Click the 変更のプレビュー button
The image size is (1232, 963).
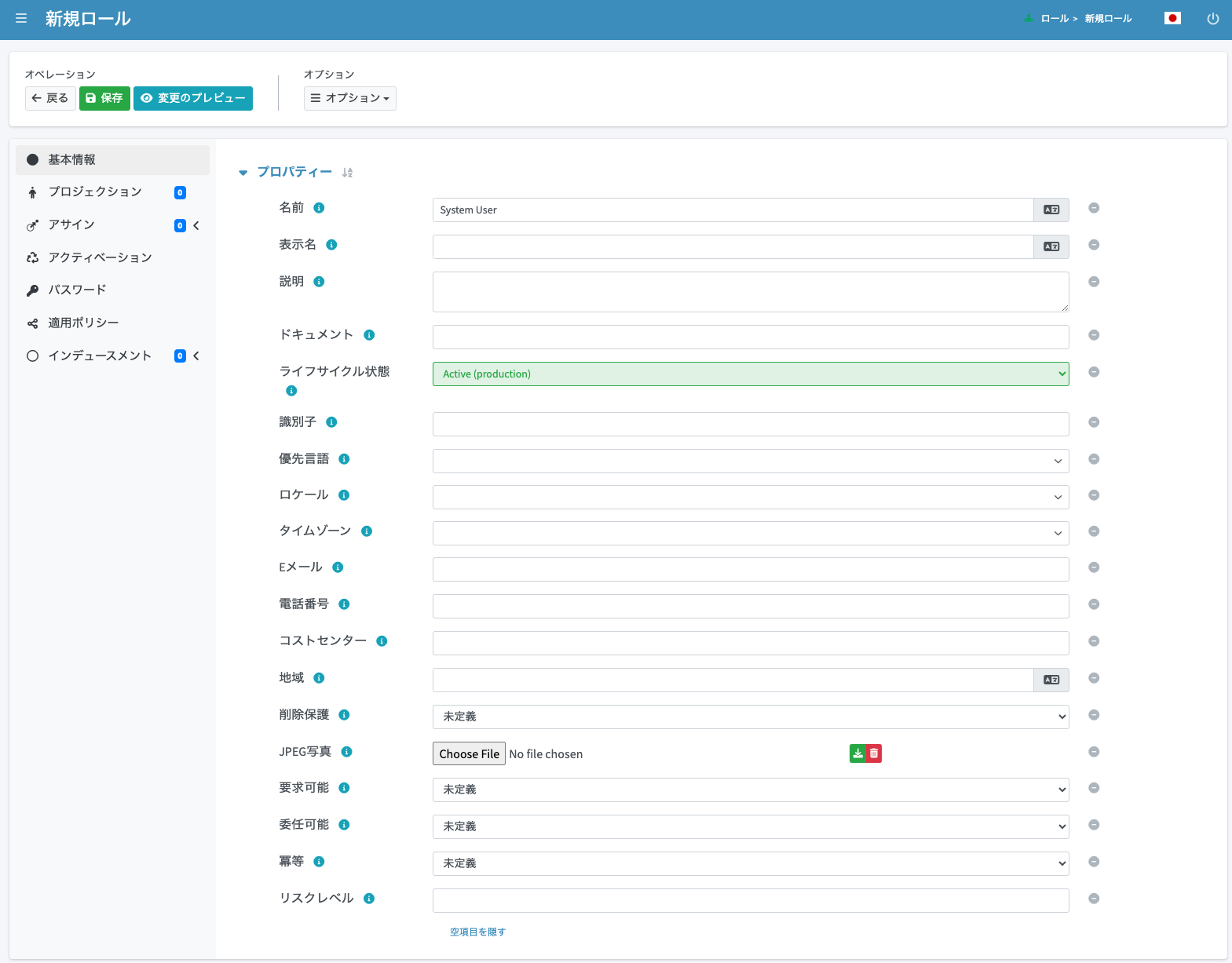point(193,98)
